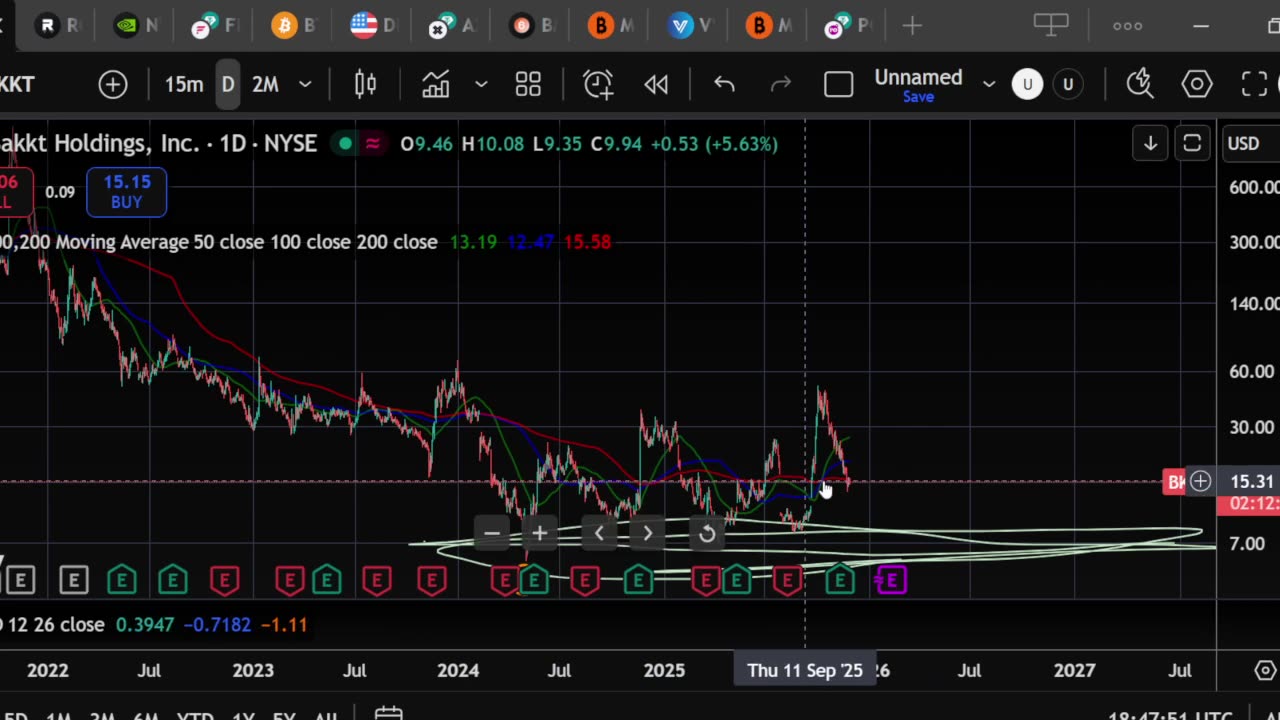This screenshot has height=720, width=1280.
Task: Click the white U profile avatar
Action: point(1027,85)
